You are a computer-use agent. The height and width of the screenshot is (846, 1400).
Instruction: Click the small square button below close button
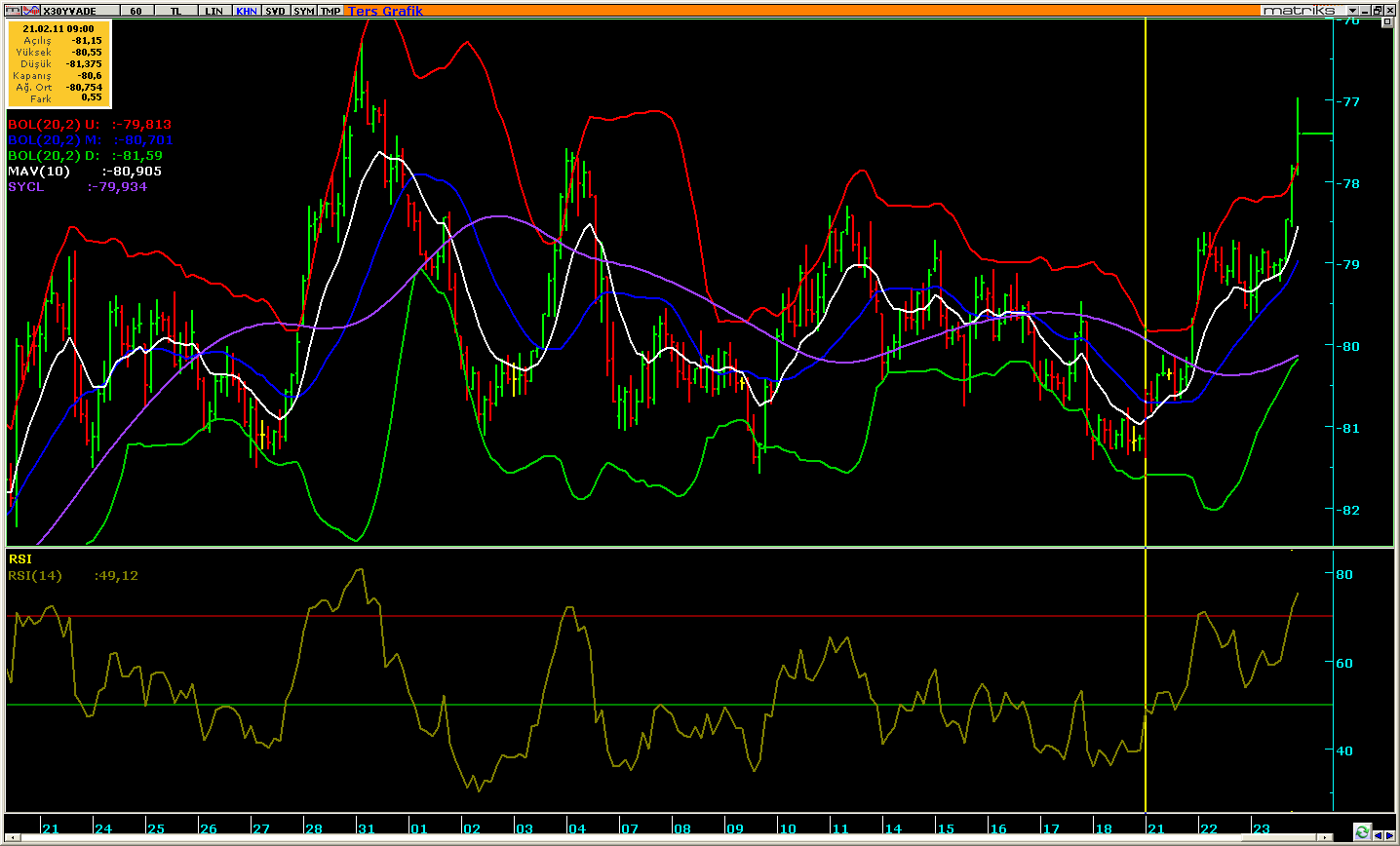pyautogui.click(x=1387, y=23)
